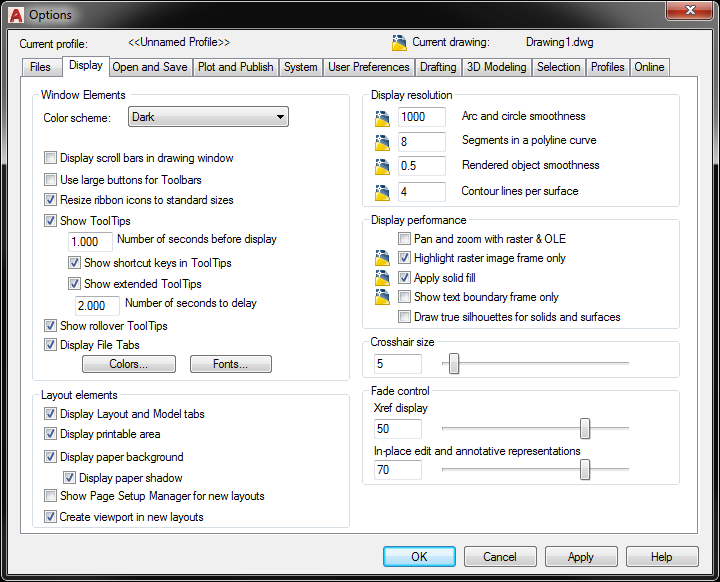The image size is (720, 582).
Task: Open the Color scheme dropdown
Action: point(208,117)
